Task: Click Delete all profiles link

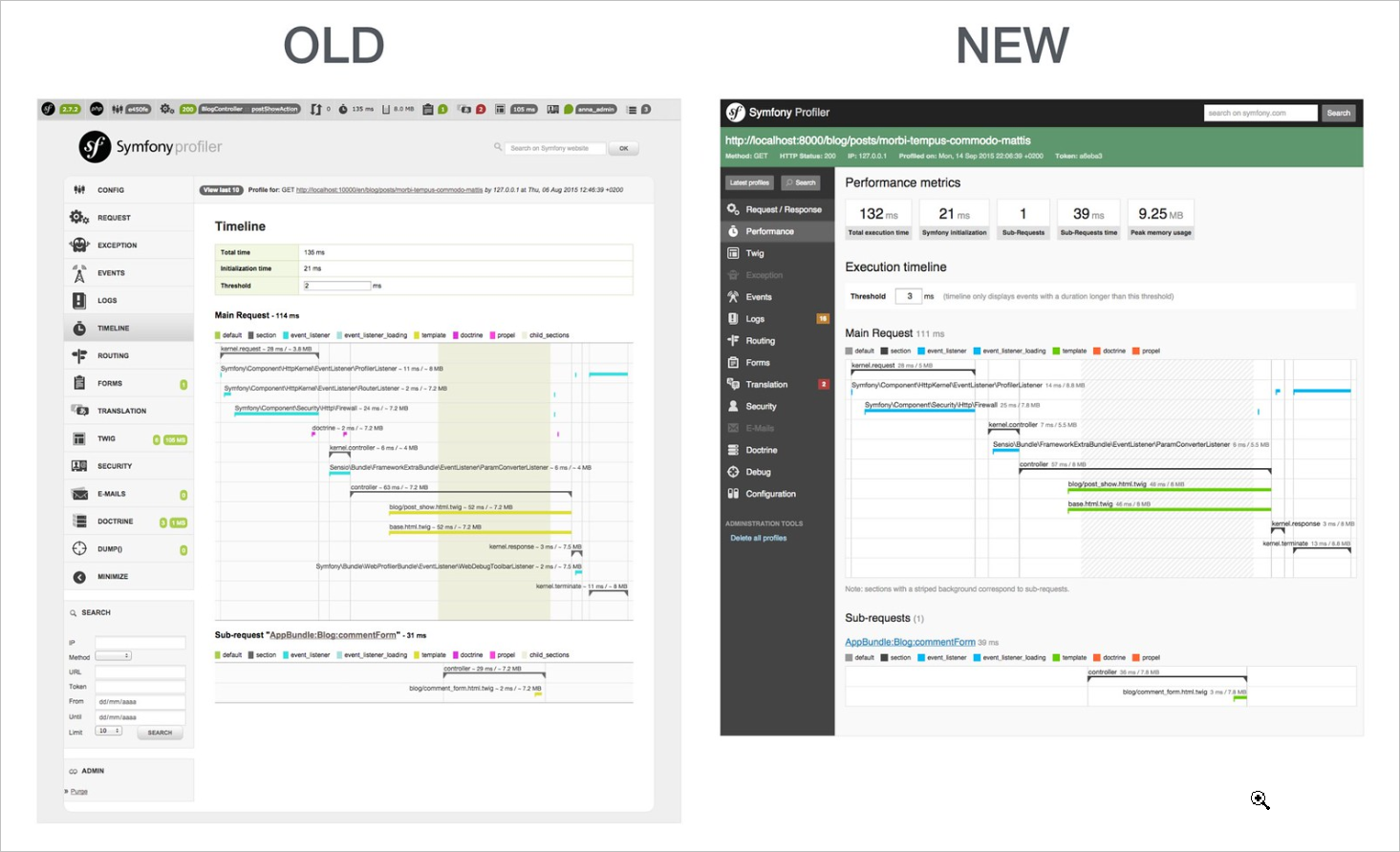Action: tap(759, 538)
